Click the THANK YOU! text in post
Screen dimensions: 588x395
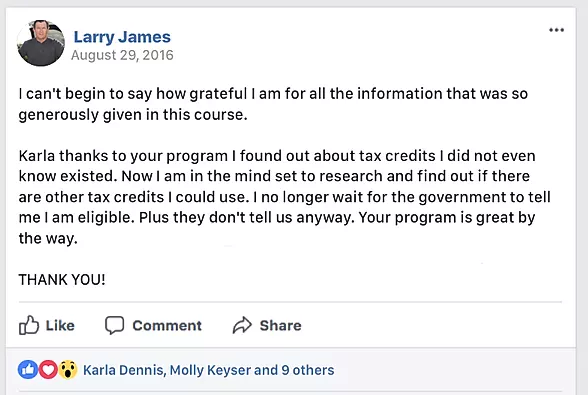tap(62, 280)
